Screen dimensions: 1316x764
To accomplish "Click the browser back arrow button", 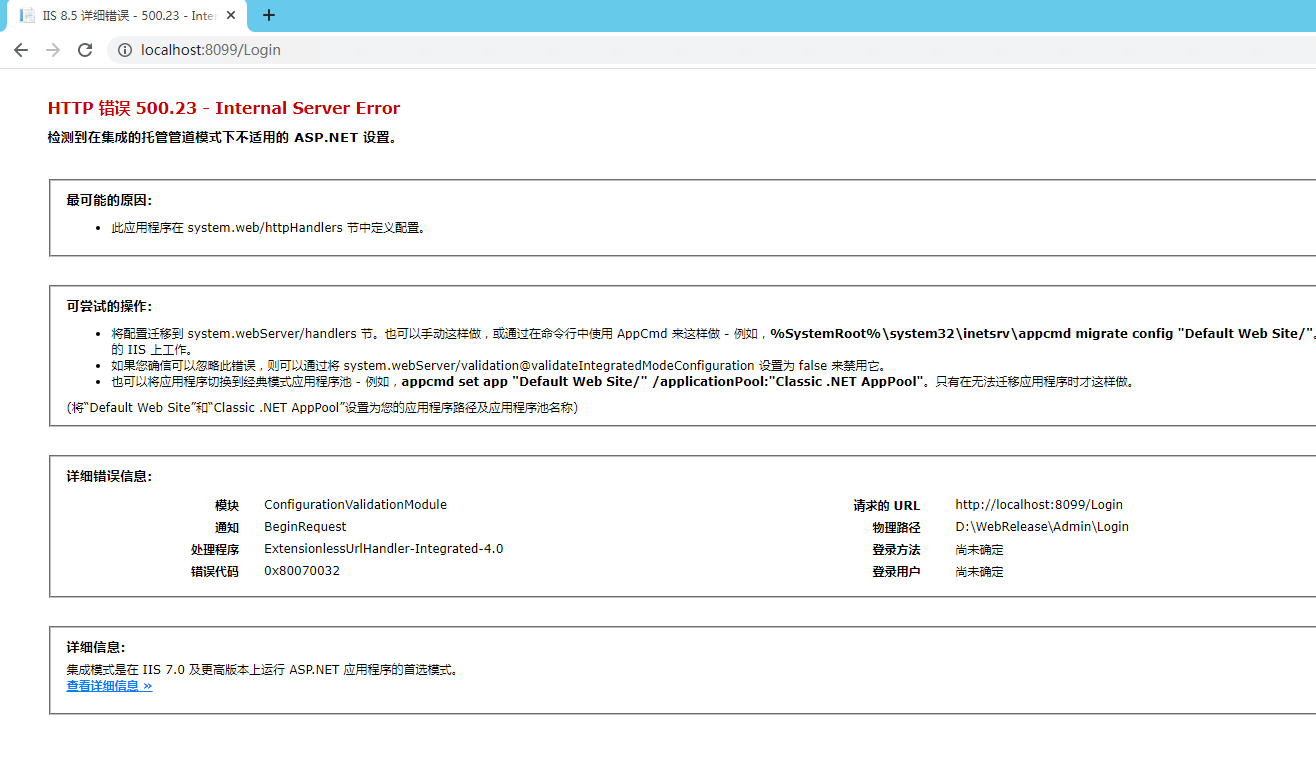I will pos(21,50).
